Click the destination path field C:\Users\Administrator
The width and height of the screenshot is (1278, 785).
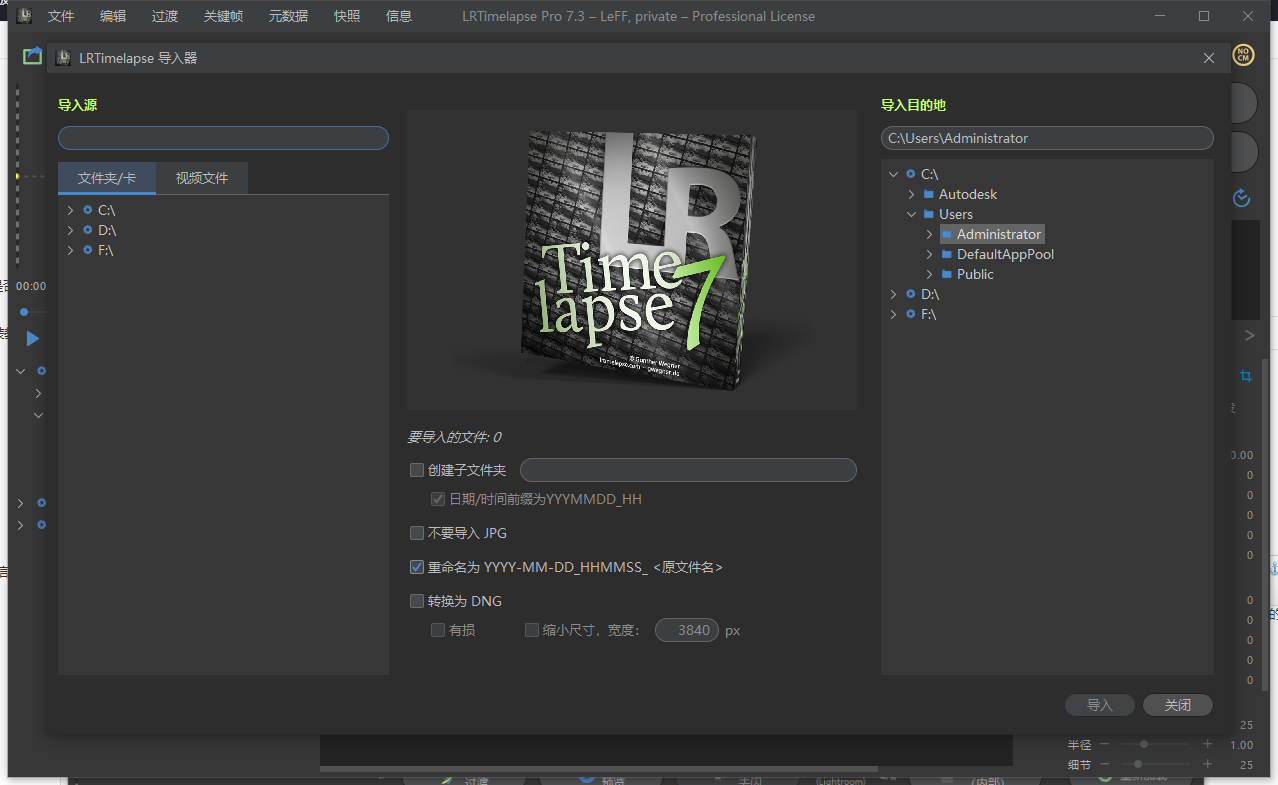coord(1047,138)
